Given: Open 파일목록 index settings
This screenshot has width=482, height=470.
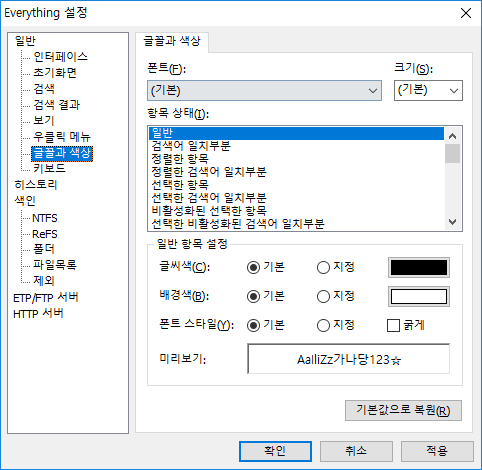Looking at the screenshot, I should [x=55, y=265].
